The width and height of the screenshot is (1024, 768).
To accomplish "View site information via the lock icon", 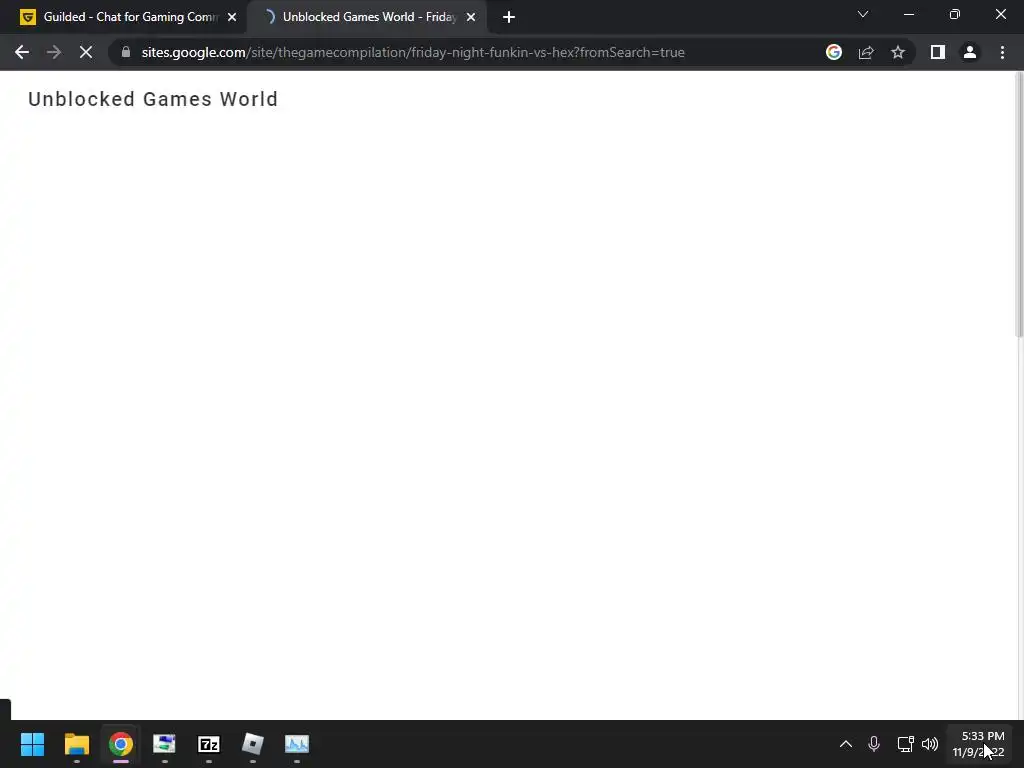I will [x=126, y=52].
